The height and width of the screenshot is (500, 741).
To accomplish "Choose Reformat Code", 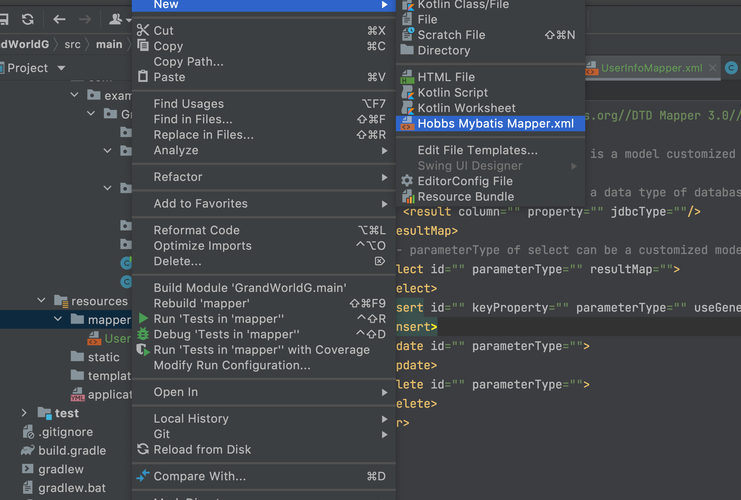I will [x=264, y=230].
